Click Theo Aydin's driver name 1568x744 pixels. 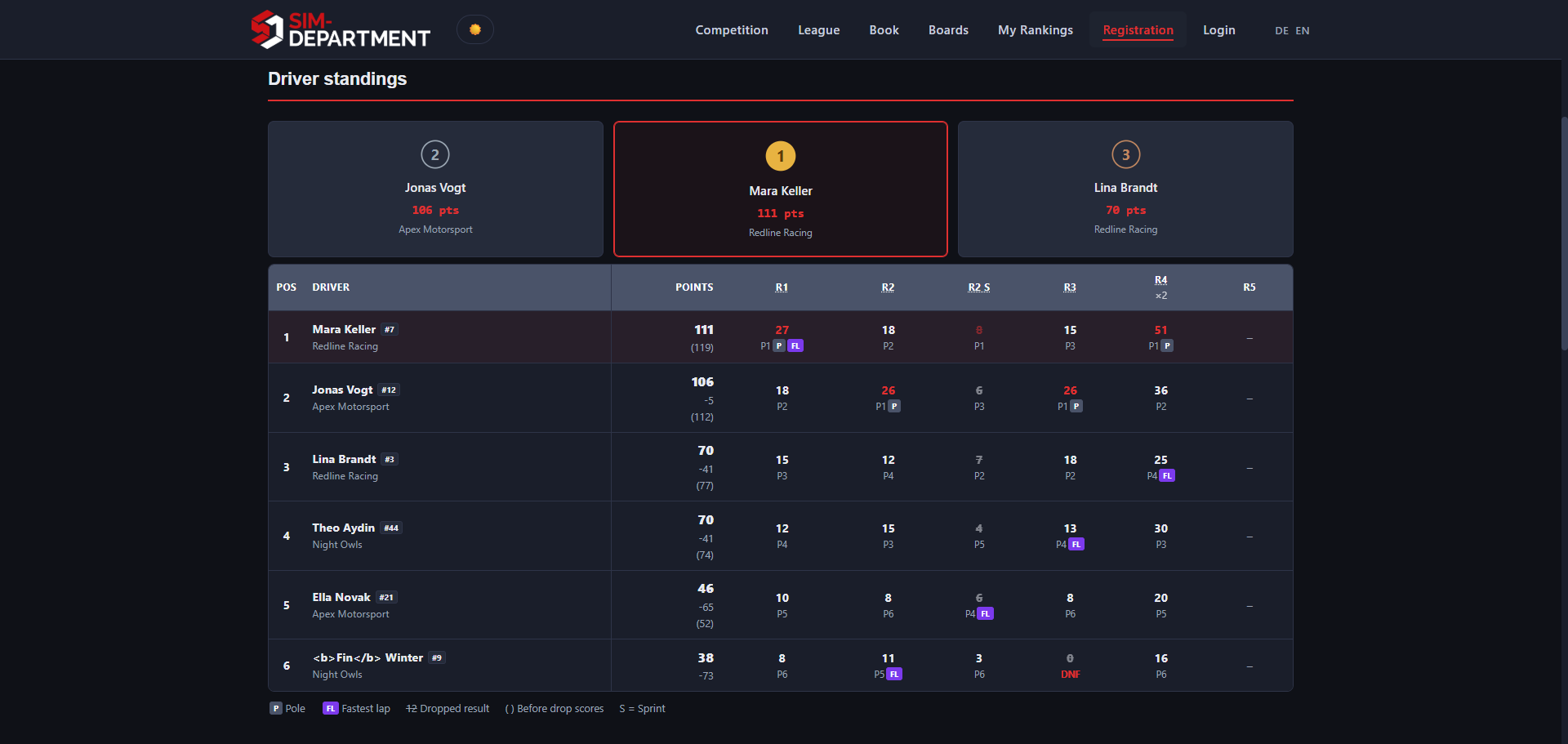tap(343, 528)
